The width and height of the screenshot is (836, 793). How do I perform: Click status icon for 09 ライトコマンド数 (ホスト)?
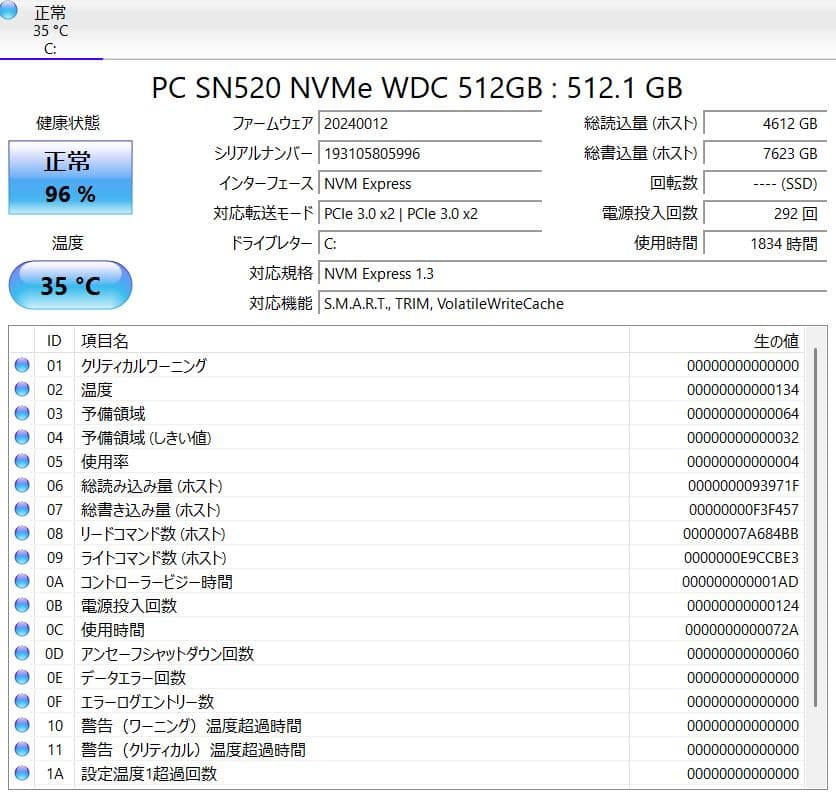point(22,557)
